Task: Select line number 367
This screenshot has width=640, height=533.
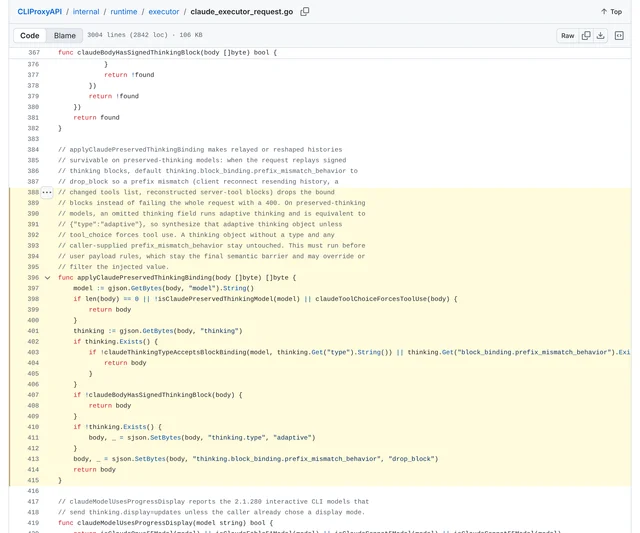Action: point(34,53)
